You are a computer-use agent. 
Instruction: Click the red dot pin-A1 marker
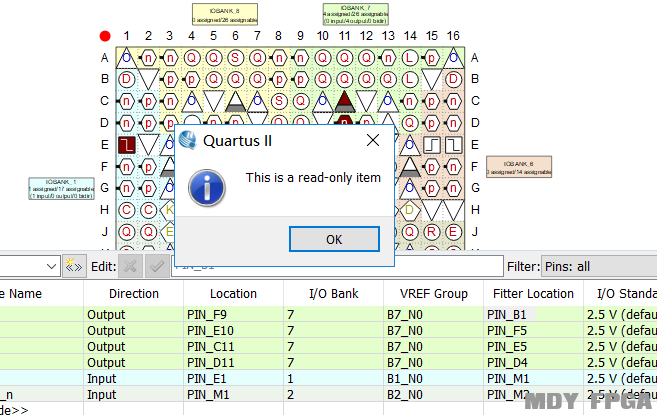point(105,36)
